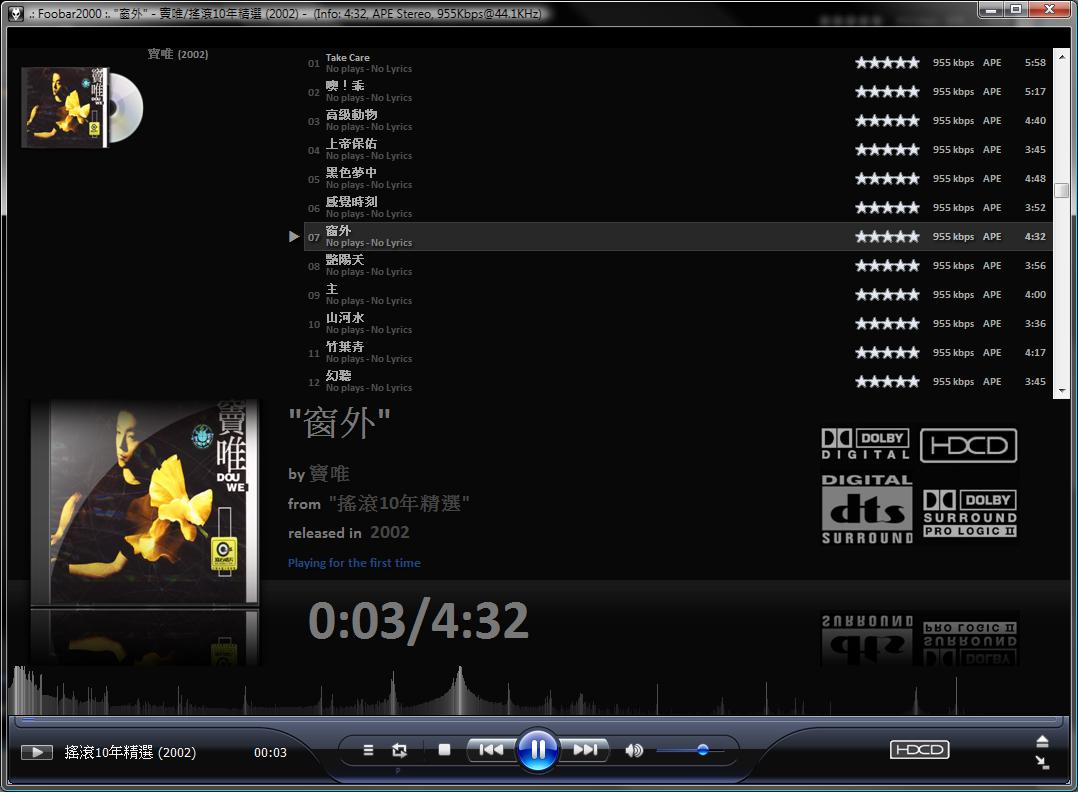Mute audio with the speaker icon

634,750
